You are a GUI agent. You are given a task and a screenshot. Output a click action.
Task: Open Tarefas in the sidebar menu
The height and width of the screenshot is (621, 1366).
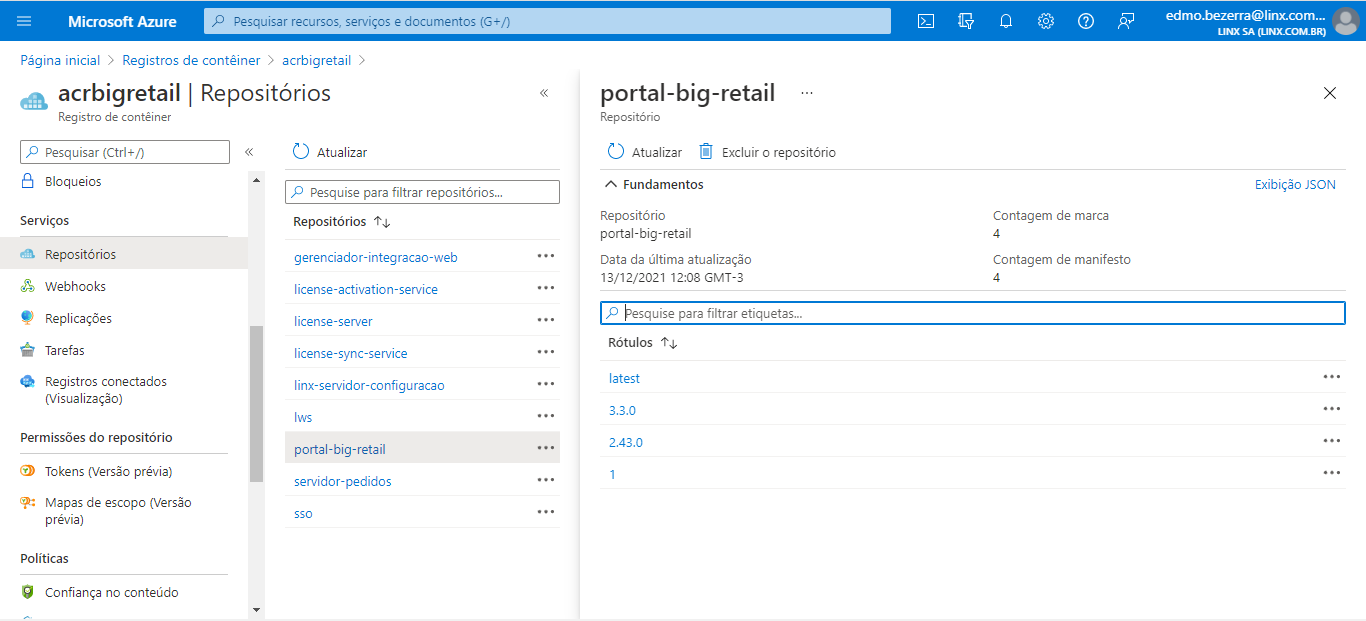pos(65,351)
